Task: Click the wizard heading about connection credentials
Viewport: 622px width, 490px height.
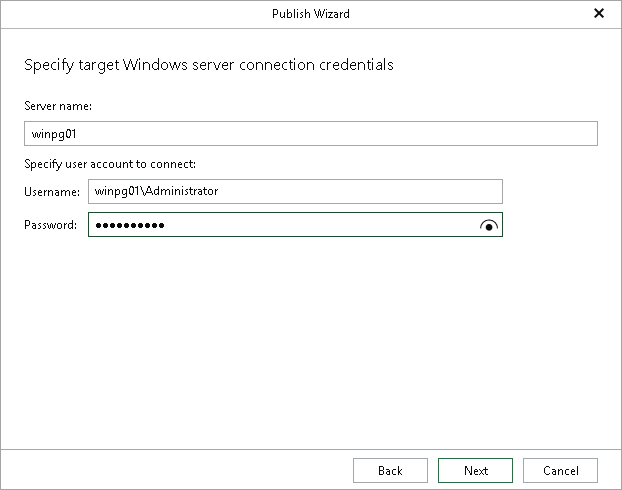Action: (209, 65)
